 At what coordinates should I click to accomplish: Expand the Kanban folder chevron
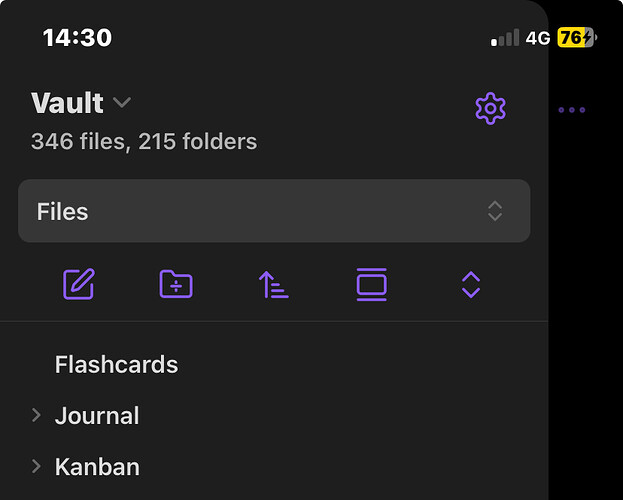coord(36,466)
